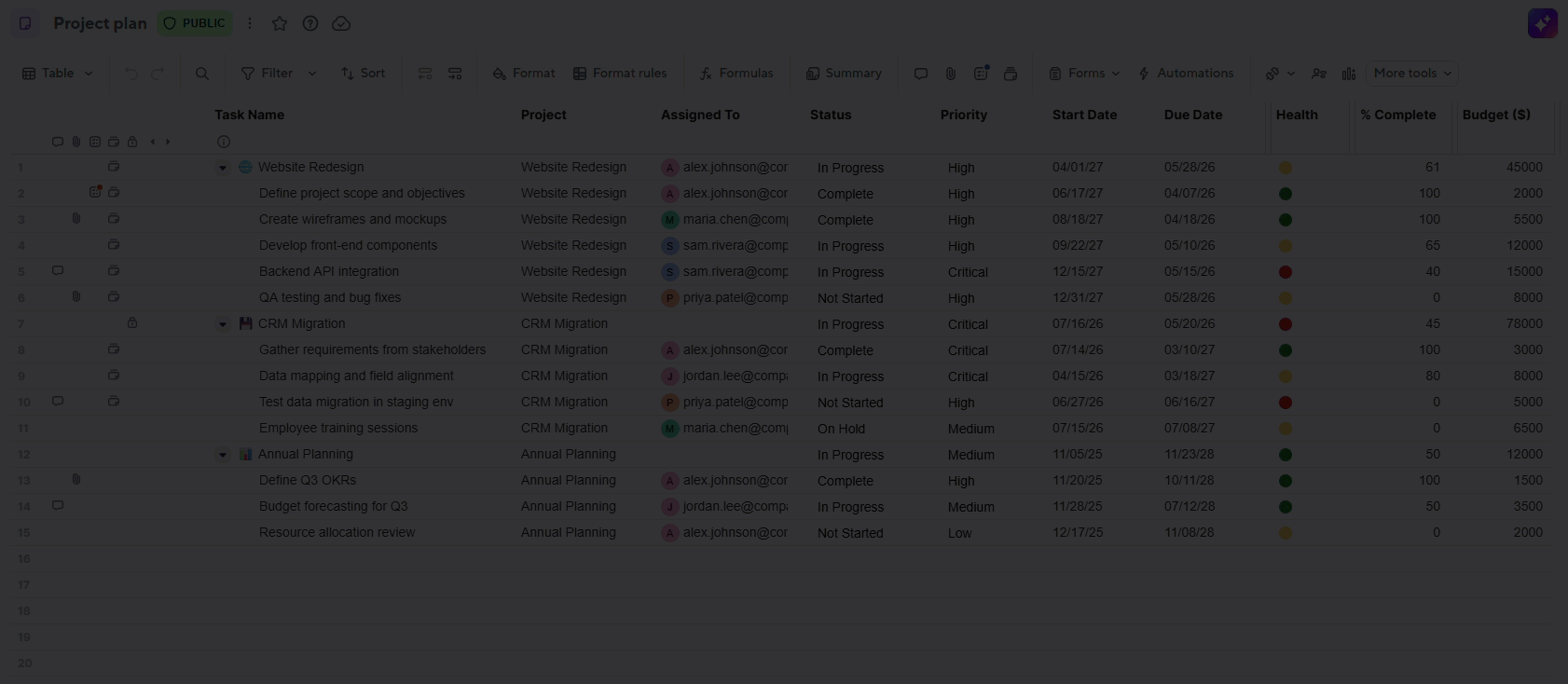
Task: Click the indent row toolbar icon
Action: pyautogui.click(x=455, y=74)
